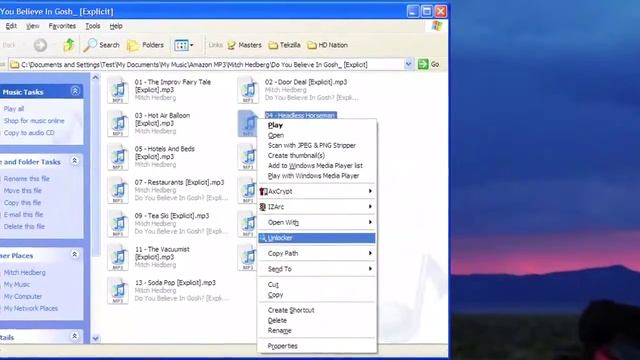640x360 pixels.
Task: Expand the IZArc submenu
Action: click(x=317, y=207)
